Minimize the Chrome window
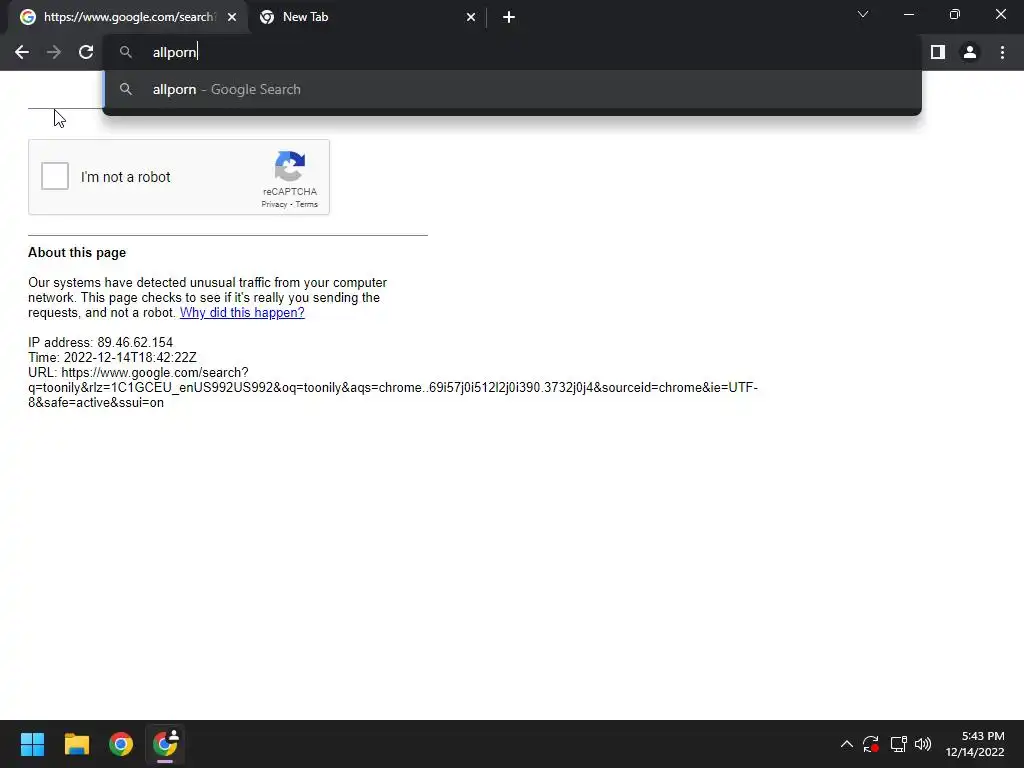Image resolution: width=1024 pixels, height=768 pixels. tap(908, 14)
